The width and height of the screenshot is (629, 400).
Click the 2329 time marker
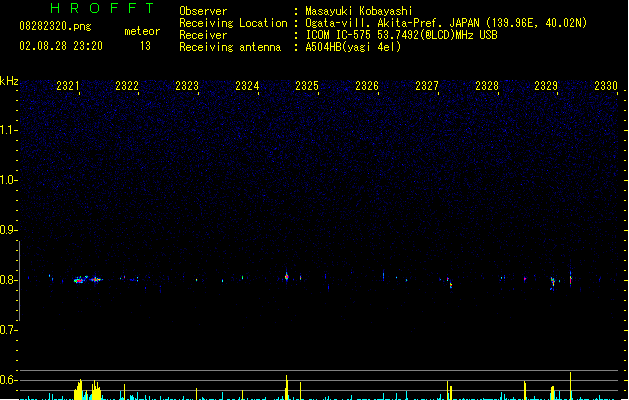(x=546, y=86)
